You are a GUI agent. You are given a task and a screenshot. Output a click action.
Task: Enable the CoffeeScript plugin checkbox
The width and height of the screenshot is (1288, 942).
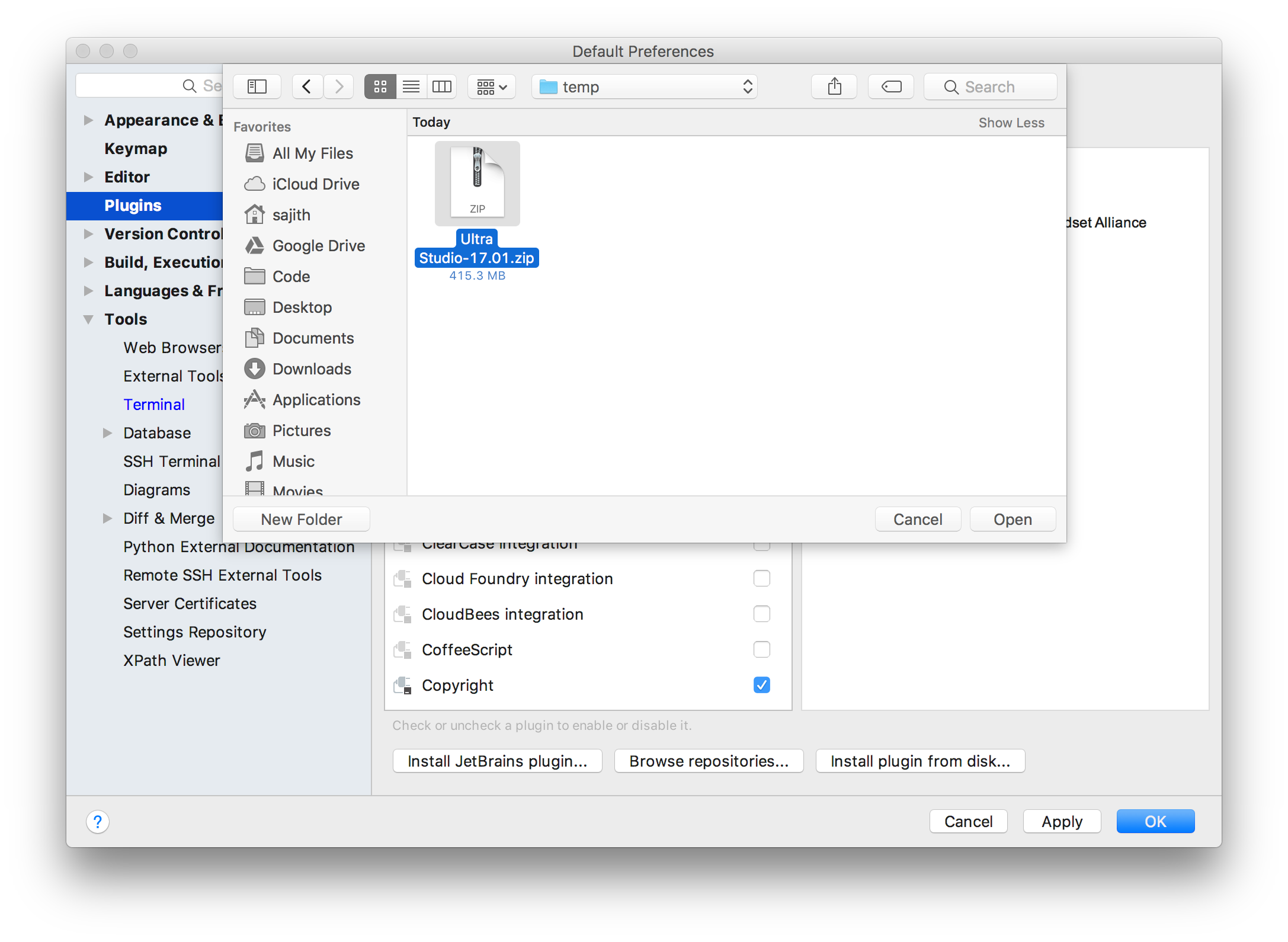(x=761, y=649)
